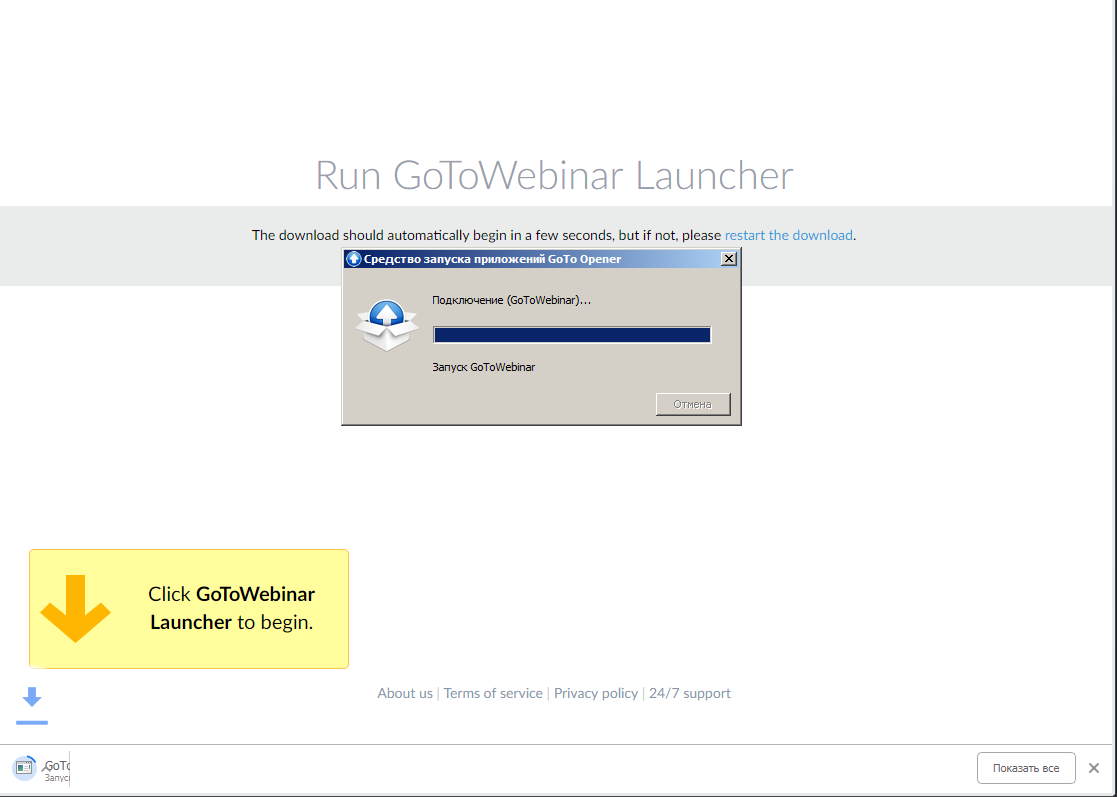The height and width of the screenshot is (797, 1117).
Task: Click the box with upload arrow icon
Action: coord(387,325)
